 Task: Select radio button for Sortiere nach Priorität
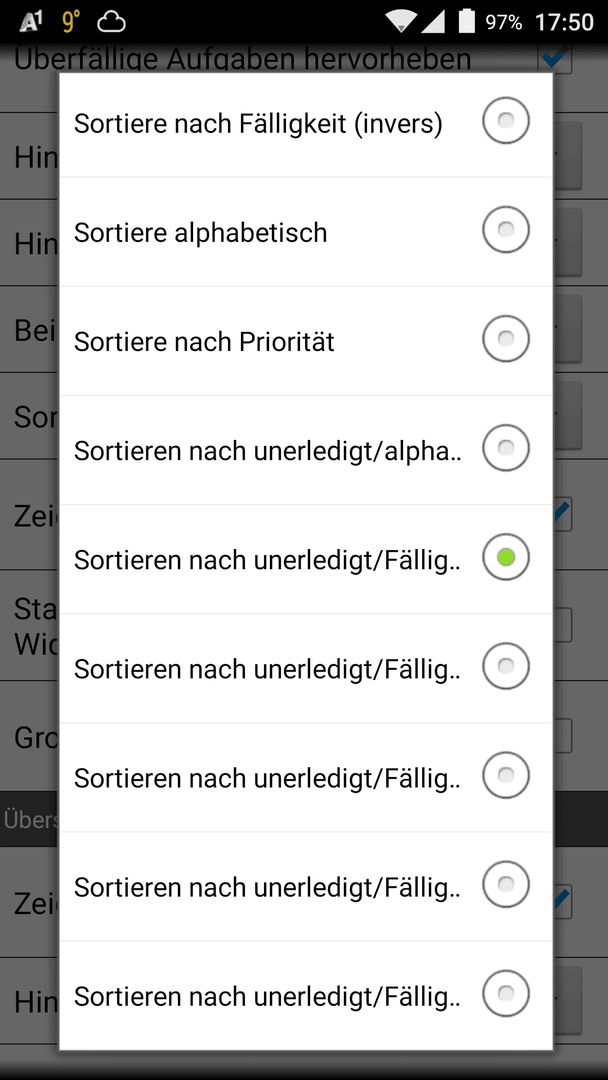pos(505,339)
